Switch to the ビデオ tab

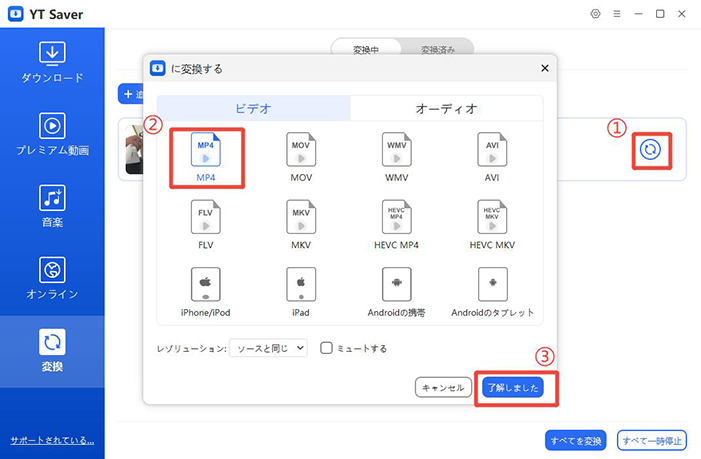pyautogui.click(x=253, y=109)
